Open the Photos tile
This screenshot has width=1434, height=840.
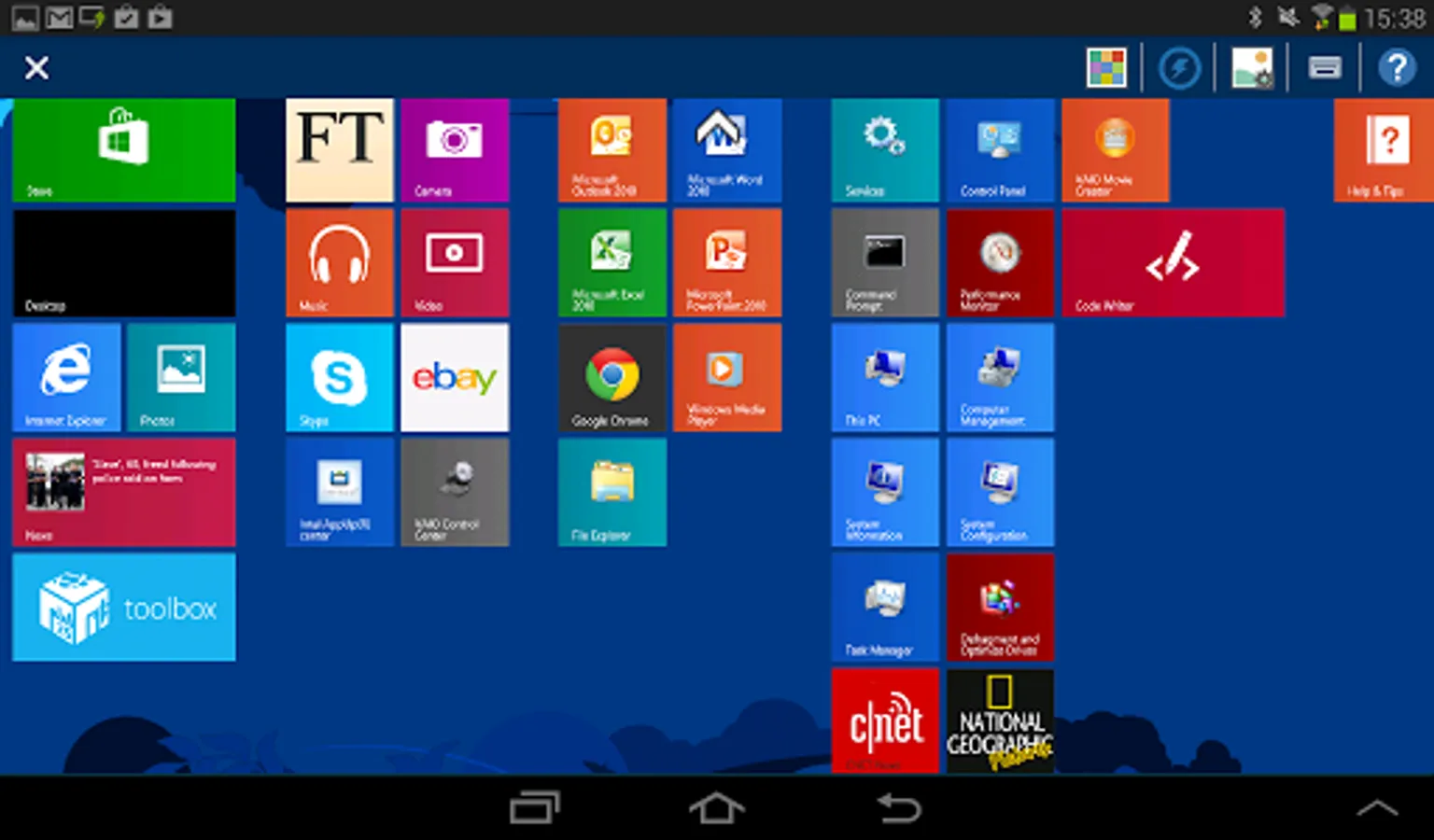[x=181, y=377]
